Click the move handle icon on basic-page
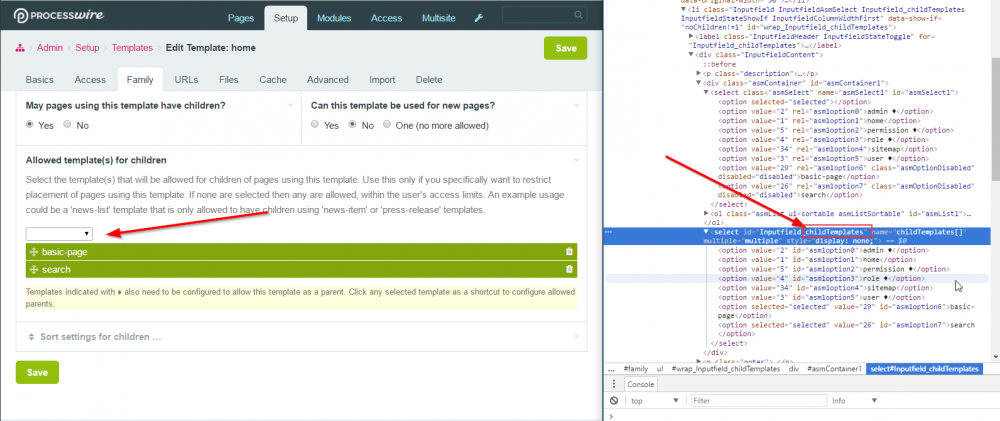The image size is (1000, 421). click(x=34, y=252)
